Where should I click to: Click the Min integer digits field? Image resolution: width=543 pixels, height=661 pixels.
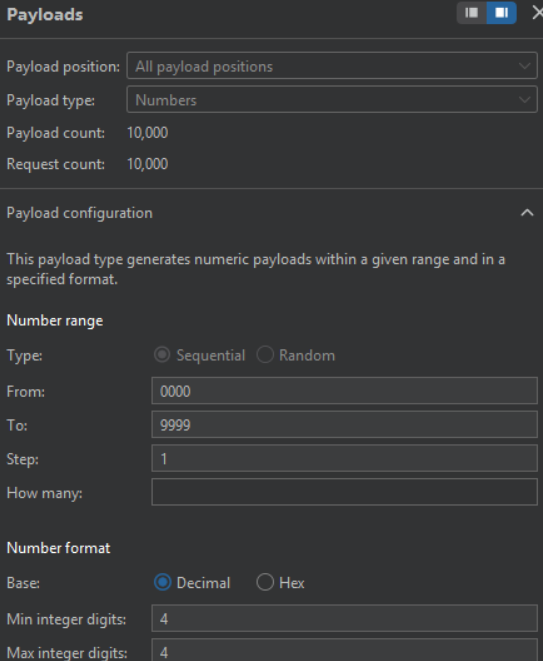(344, 618)
